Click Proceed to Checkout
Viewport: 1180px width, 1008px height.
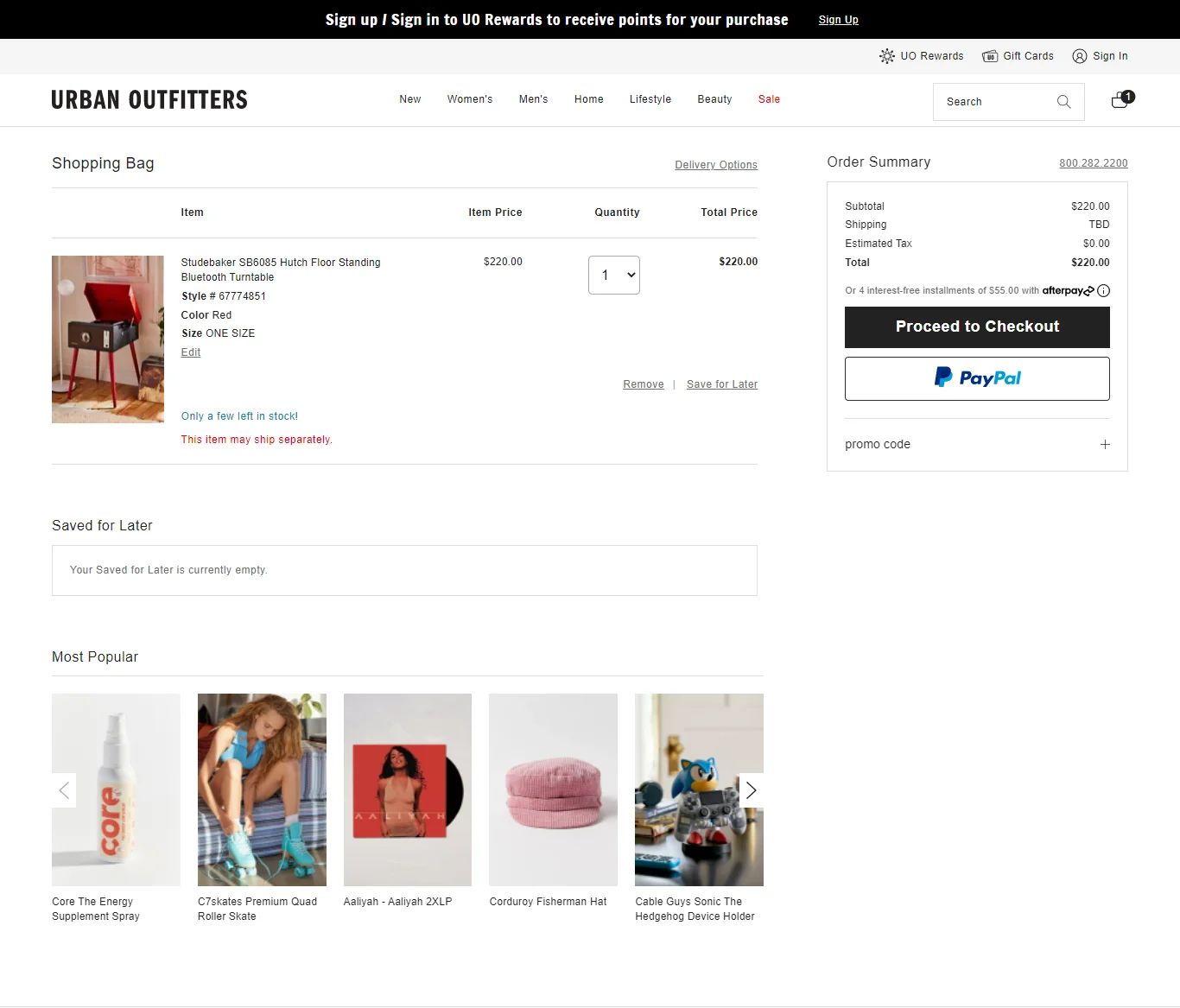coord(976,326)
